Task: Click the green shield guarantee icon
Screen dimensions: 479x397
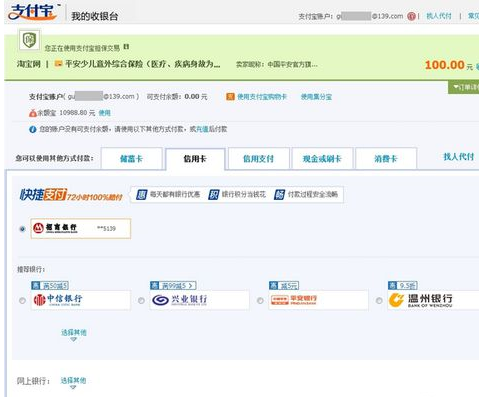Action: click(29, 40)
